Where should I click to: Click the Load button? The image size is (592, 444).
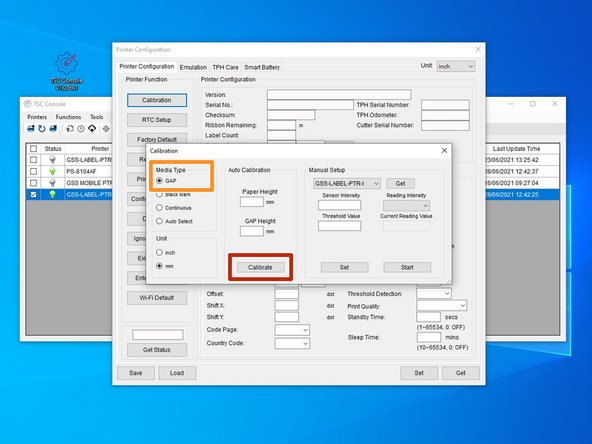(x=177, y=373)
